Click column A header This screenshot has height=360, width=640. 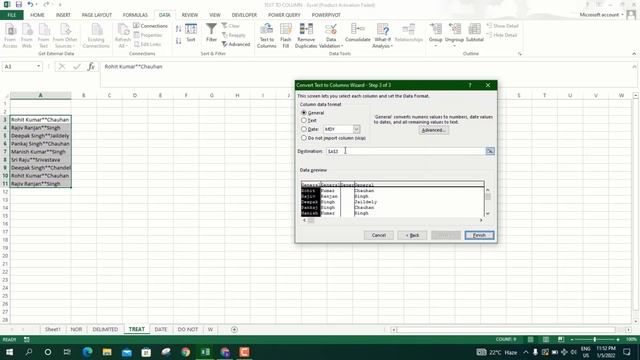(40, 96)
